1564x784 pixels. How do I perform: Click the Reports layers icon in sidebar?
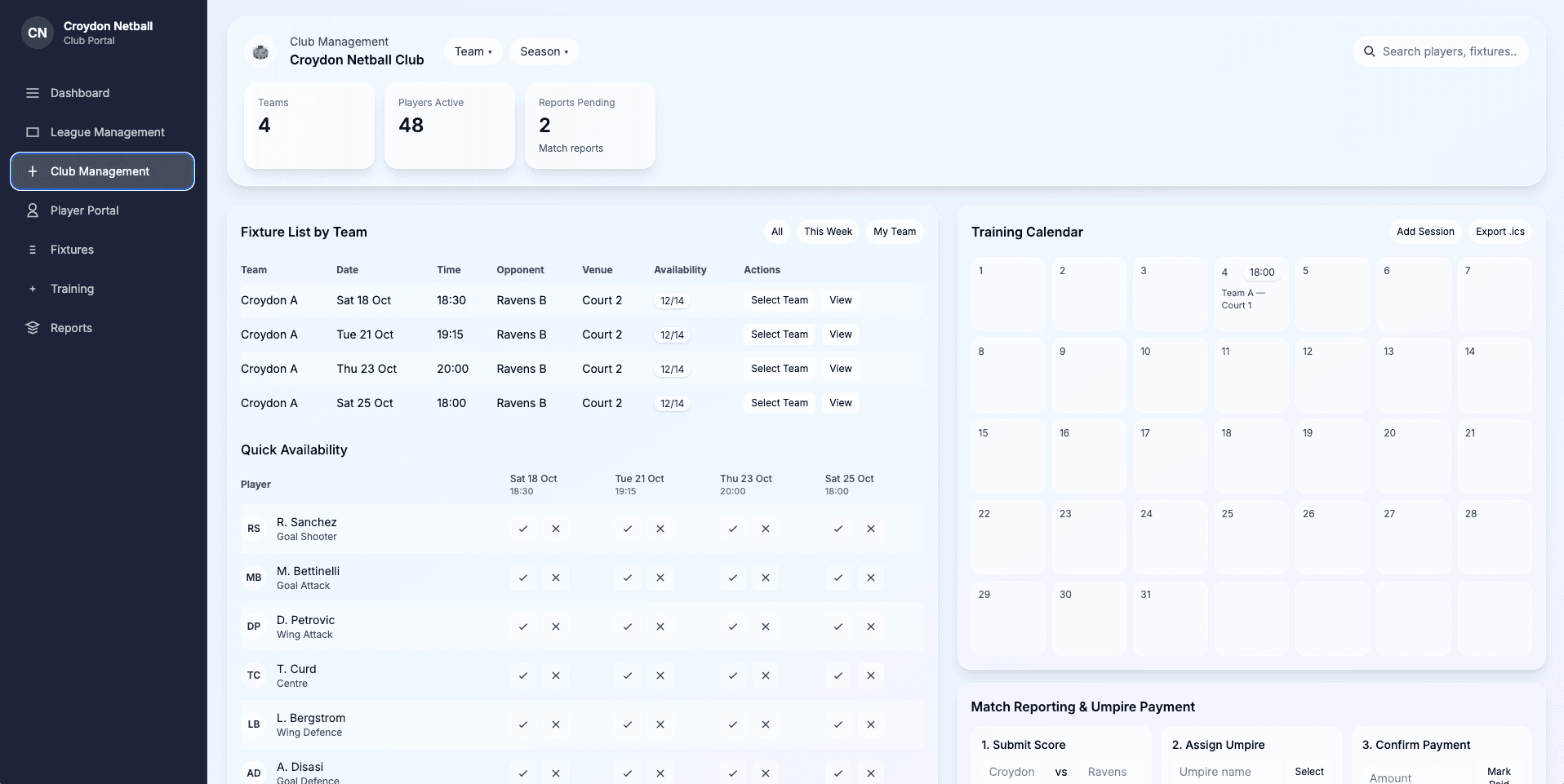point(33,328)
